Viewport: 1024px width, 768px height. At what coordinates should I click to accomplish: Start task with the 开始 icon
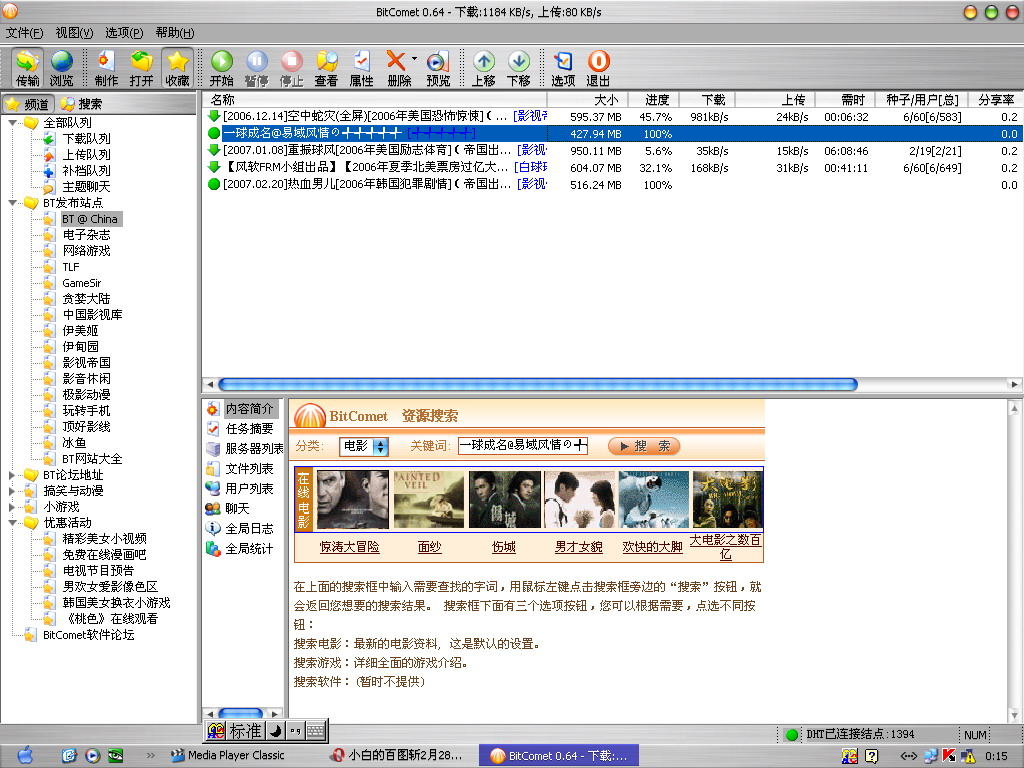(x=221, y=68)
